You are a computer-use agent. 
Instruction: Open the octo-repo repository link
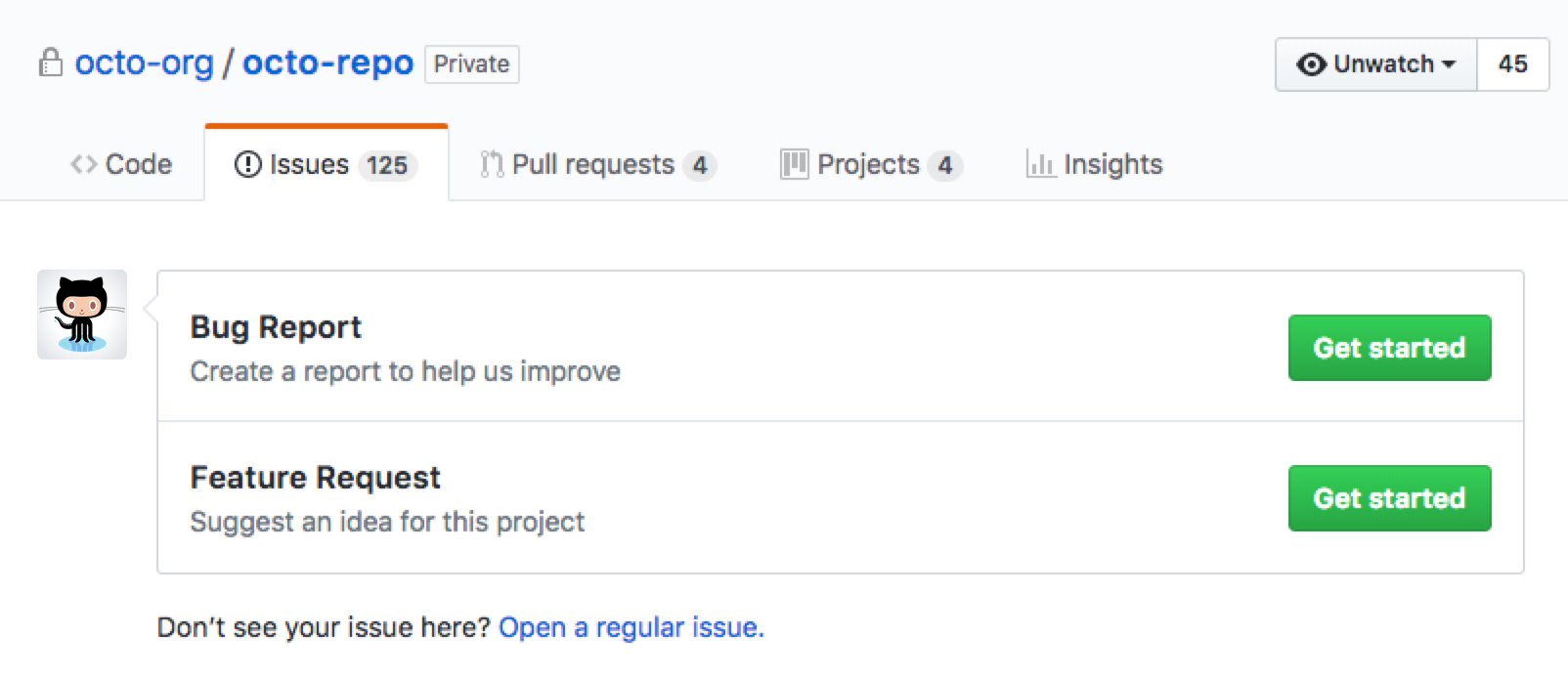328,63
